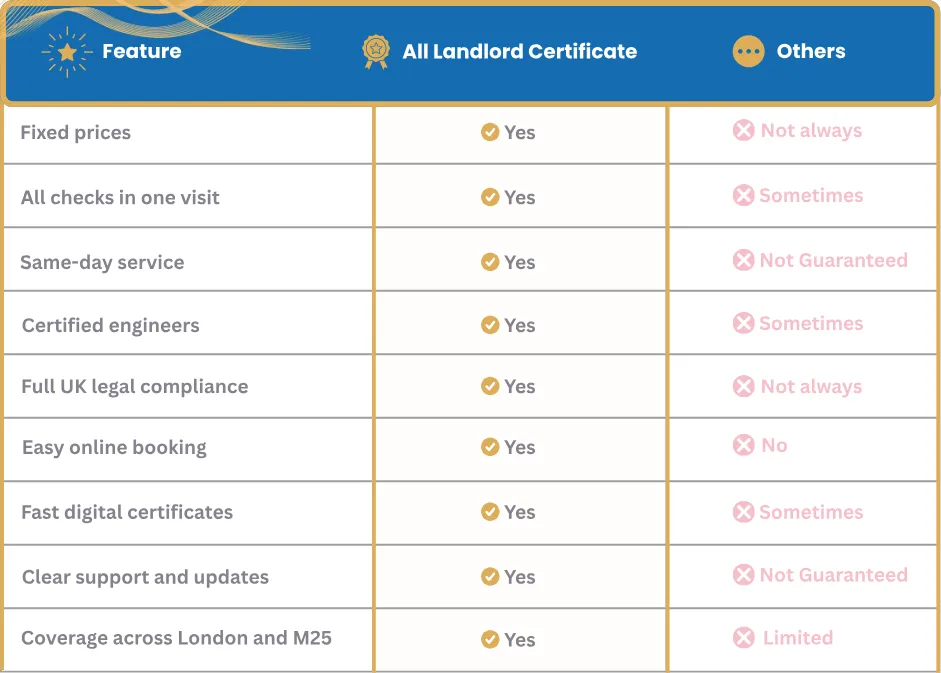Click the Fast digital certificates label
This screenshot has width=941, height=673.
pyautogui.click(x=126, y=512)
